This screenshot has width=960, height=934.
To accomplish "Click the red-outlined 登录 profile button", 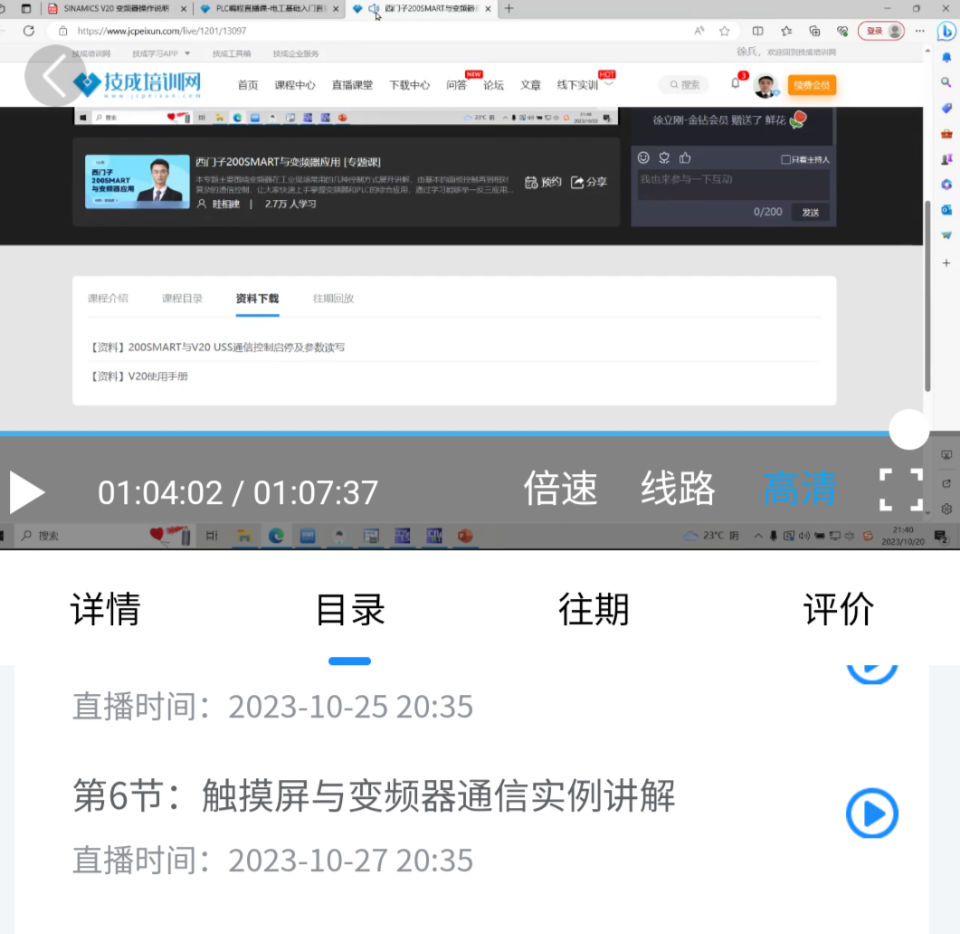I will click(881, 31).
